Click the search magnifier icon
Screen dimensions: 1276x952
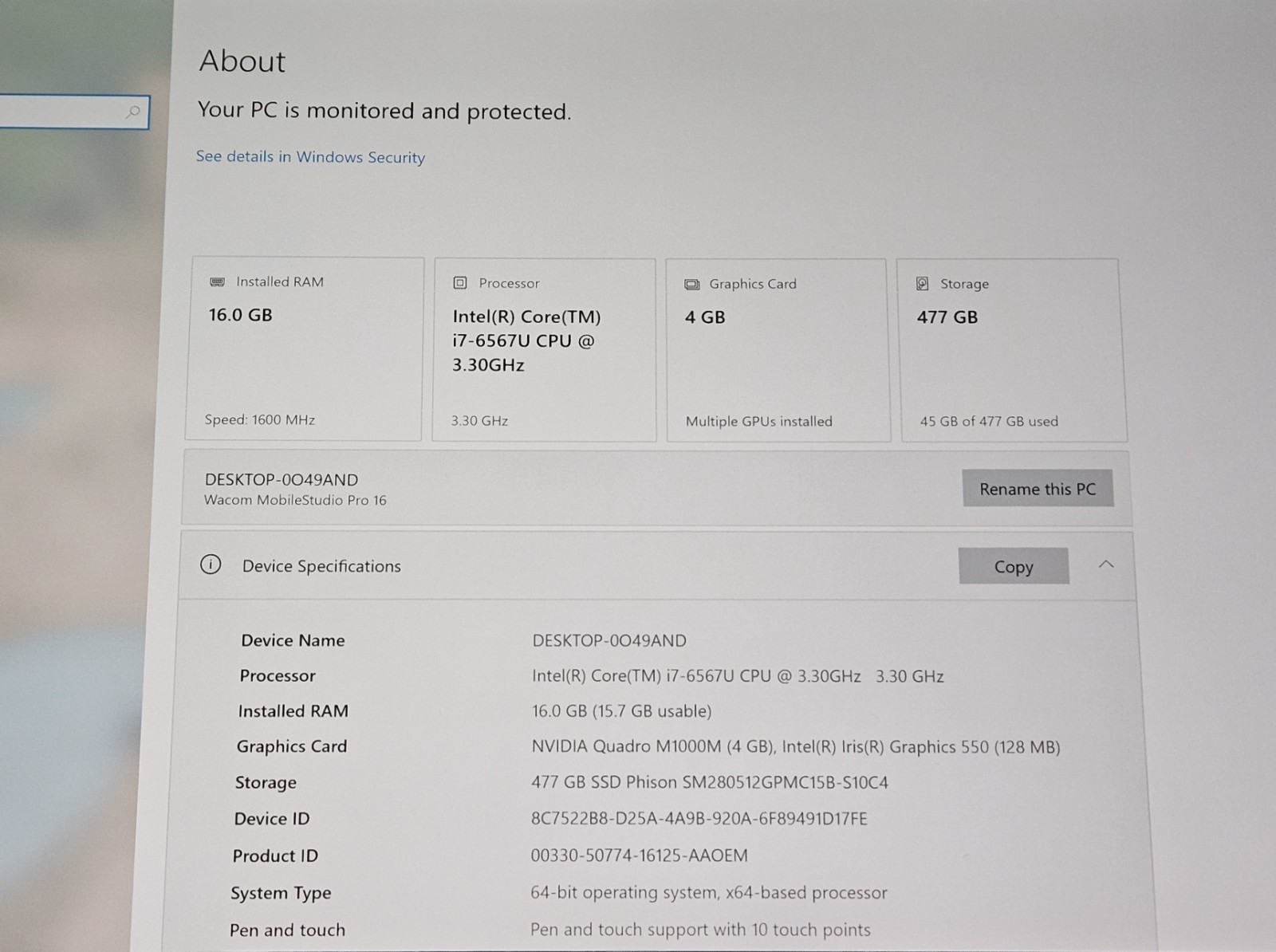133,112
